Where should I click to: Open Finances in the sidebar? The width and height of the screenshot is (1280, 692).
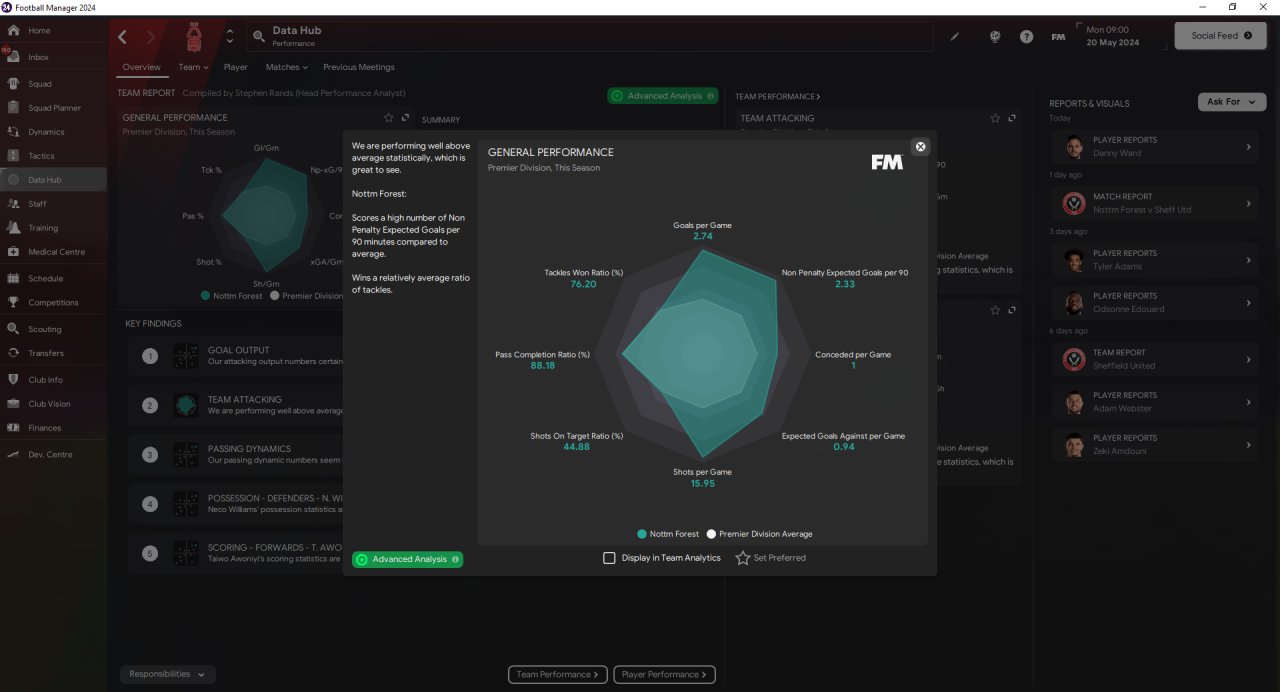53,428
